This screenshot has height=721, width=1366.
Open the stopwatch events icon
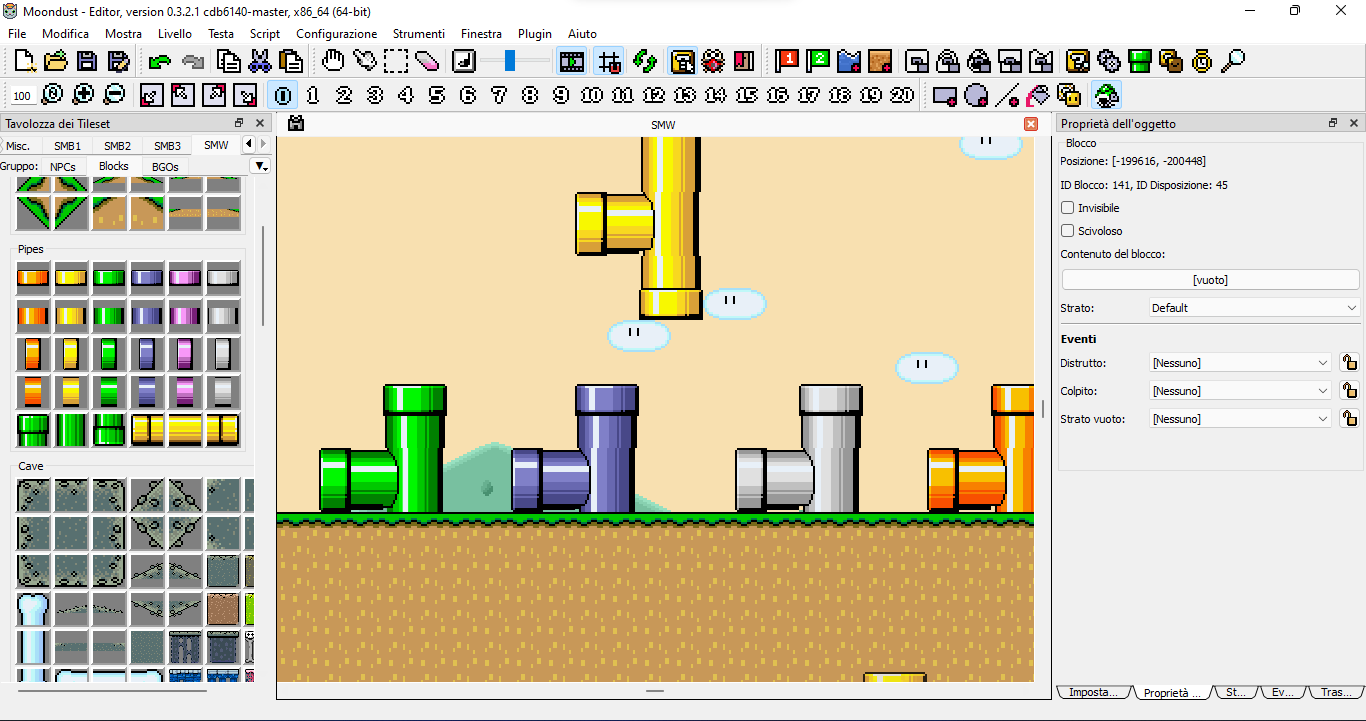coord(1202,61)
